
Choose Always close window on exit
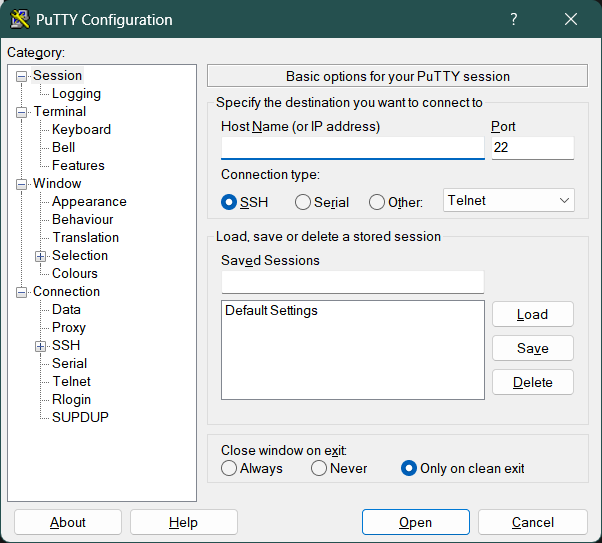[229, 468]
